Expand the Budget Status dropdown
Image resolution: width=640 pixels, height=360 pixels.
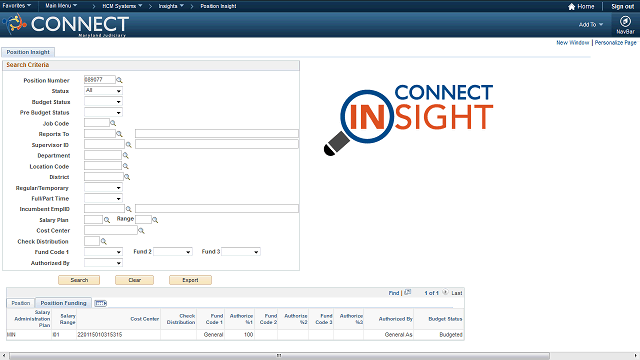103,102
